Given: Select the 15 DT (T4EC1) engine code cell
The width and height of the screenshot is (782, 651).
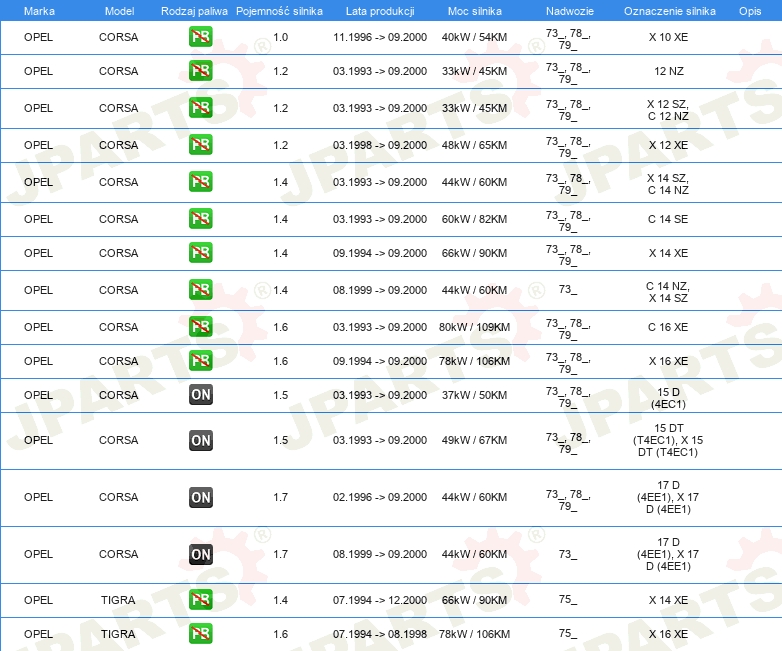Looking at the screenshot, I should tap(668, 440).
